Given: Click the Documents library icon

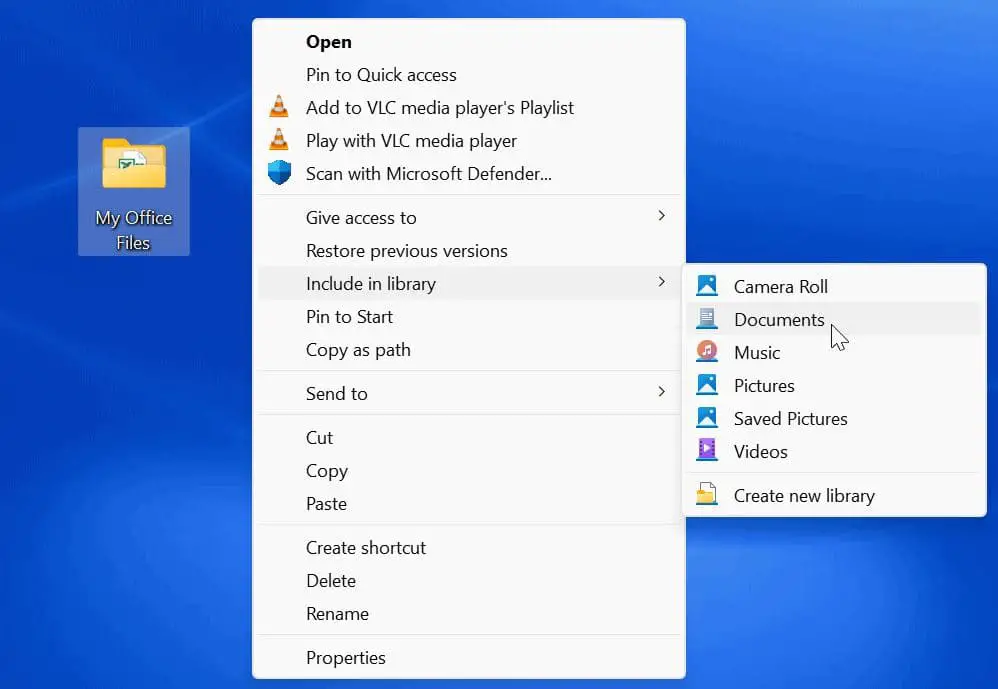Looking at the screenshot, I should [x=706, y=318].
